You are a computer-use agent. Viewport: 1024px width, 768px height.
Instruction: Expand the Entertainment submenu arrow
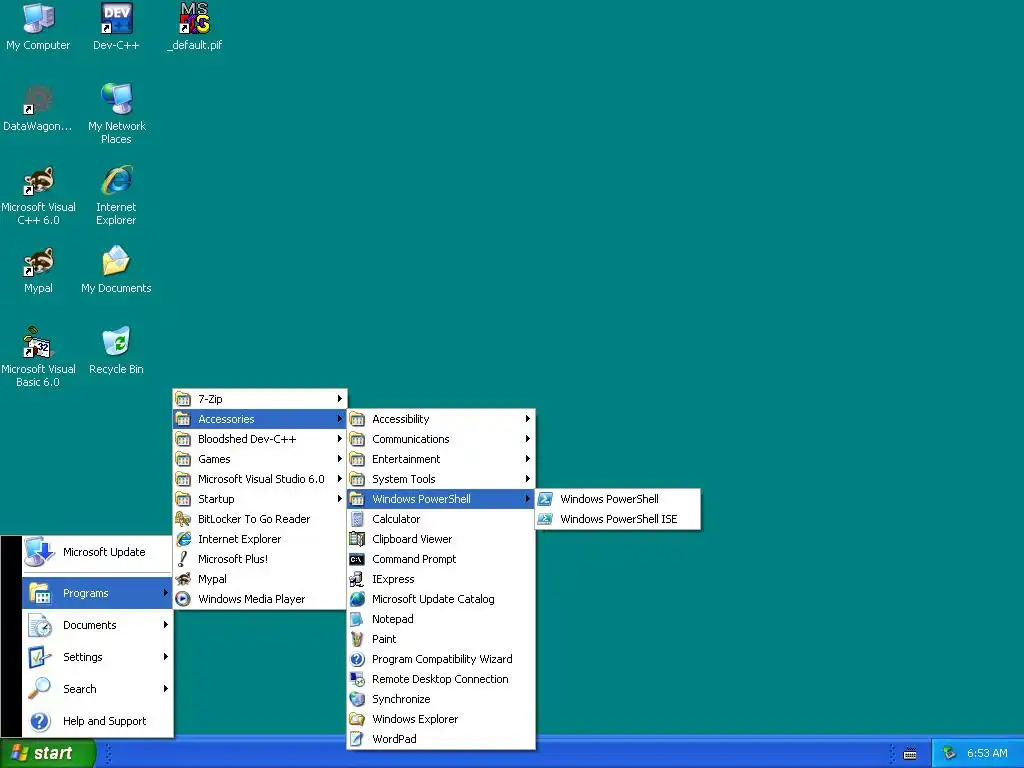pos(528,459)
